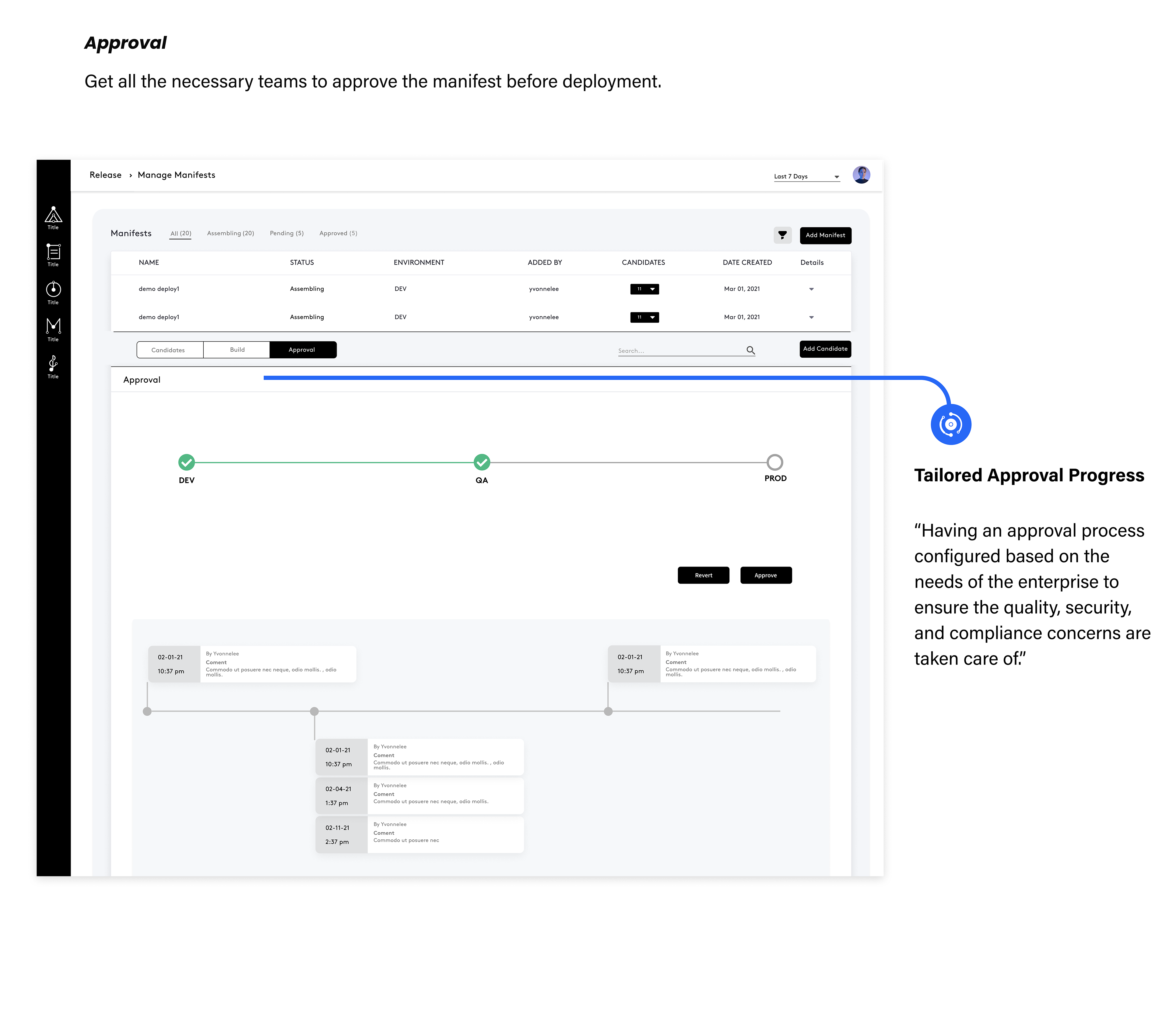Image resolution: width=1169 pixels, height=1036 pixels.
Task: Open the list document sidebar icon
Action: pos(53,252)
